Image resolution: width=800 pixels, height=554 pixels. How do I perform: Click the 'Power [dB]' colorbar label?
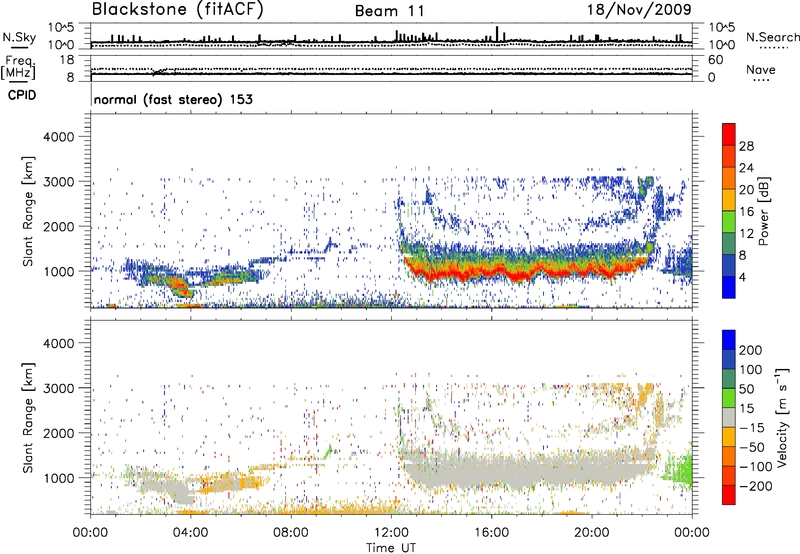click(763, 211)
